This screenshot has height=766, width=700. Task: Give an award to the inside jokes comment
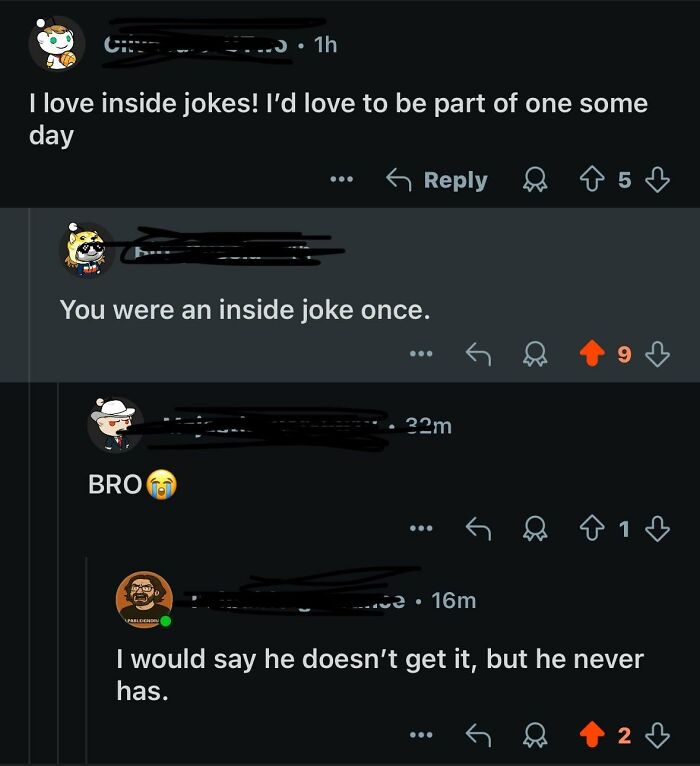[x=535, y=180]
